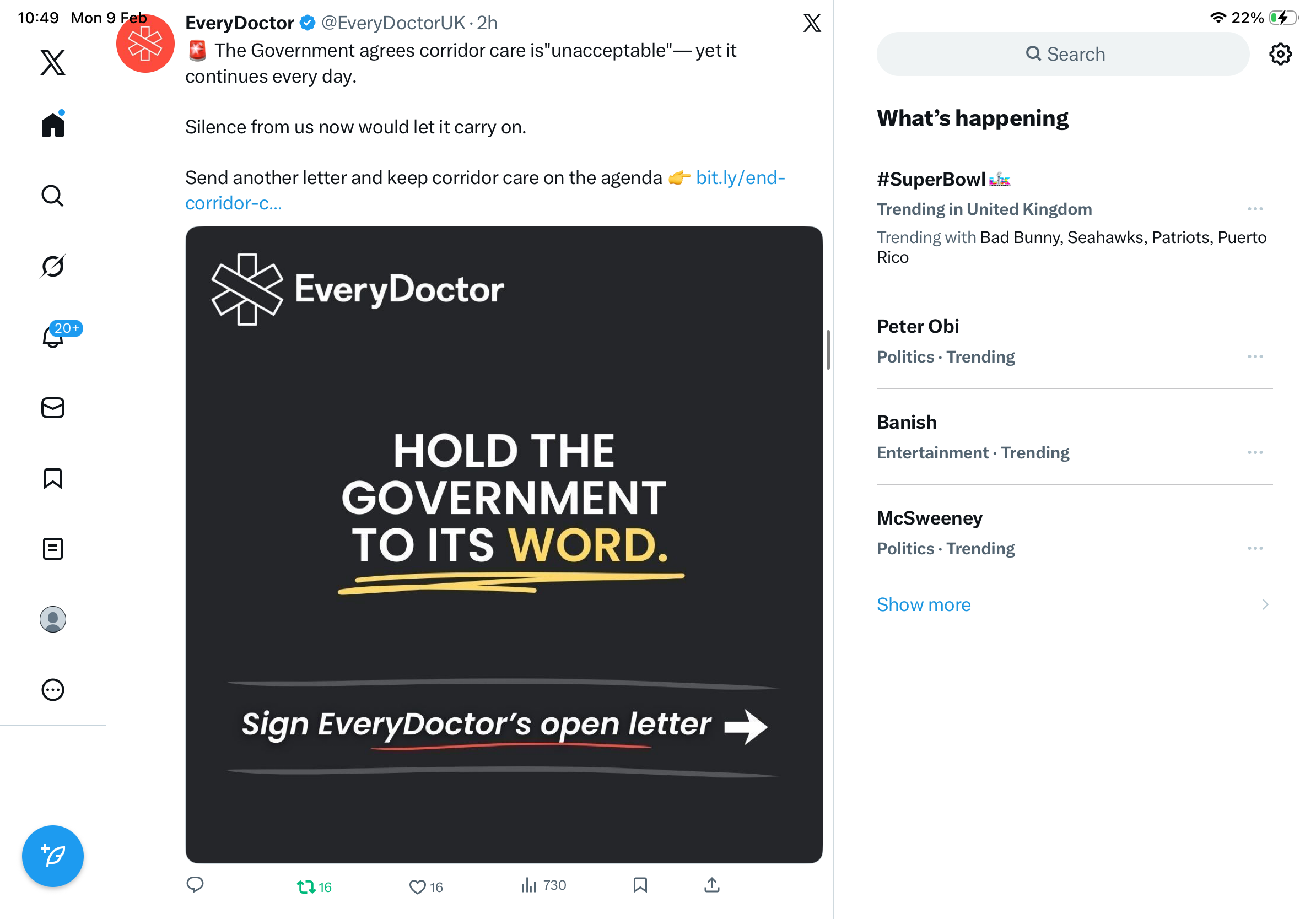
Task: Open the Home feed icon
Action: 53,124
